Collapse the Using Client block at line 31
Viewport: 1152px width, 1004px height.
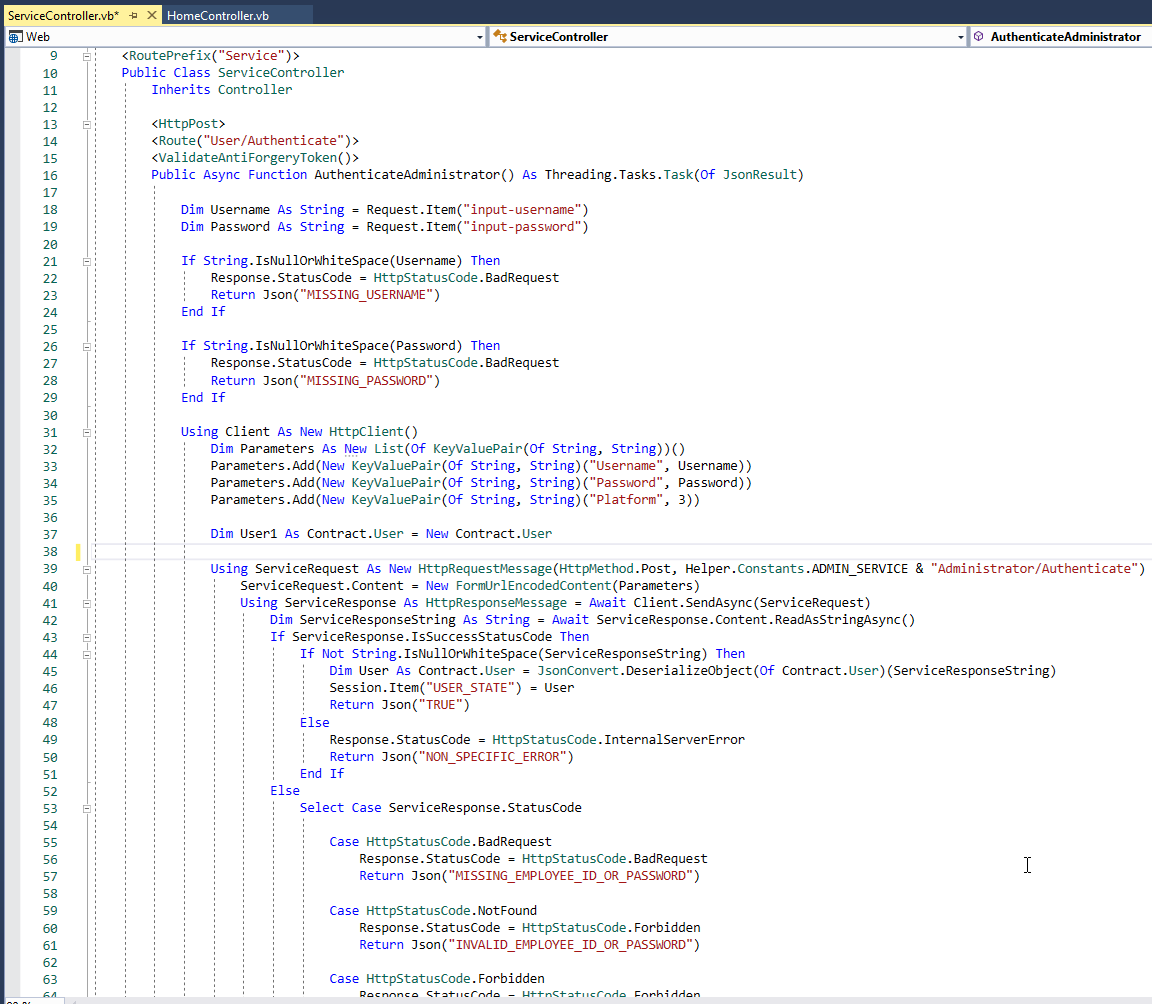pos(87,432)
